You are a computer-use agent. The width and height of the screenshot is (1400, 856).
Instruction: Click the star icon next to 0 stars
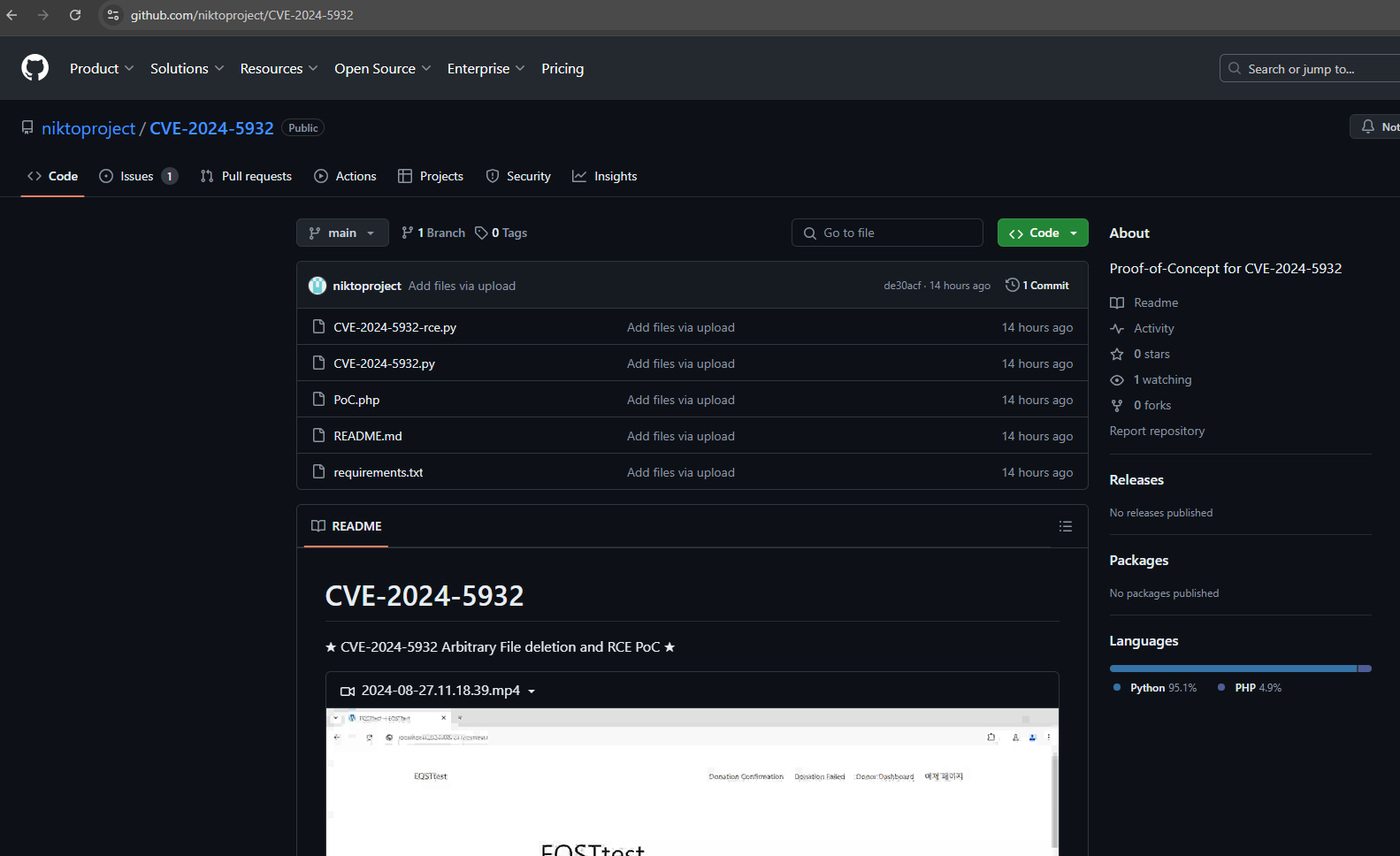[x=1117, y=354]
